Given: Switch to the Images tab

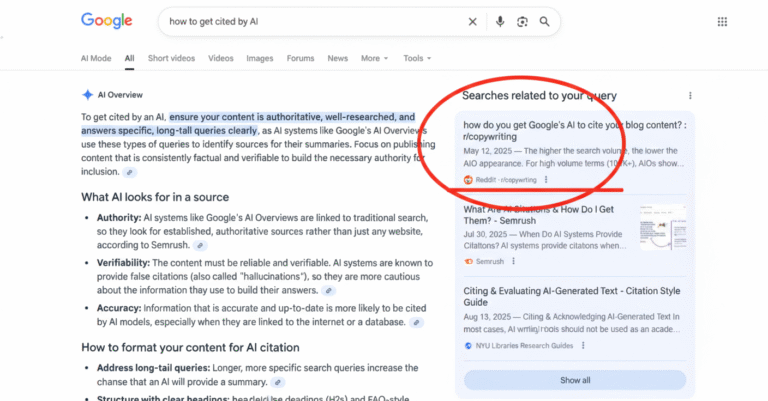Looking at the screenshot, I should [260, 58].
